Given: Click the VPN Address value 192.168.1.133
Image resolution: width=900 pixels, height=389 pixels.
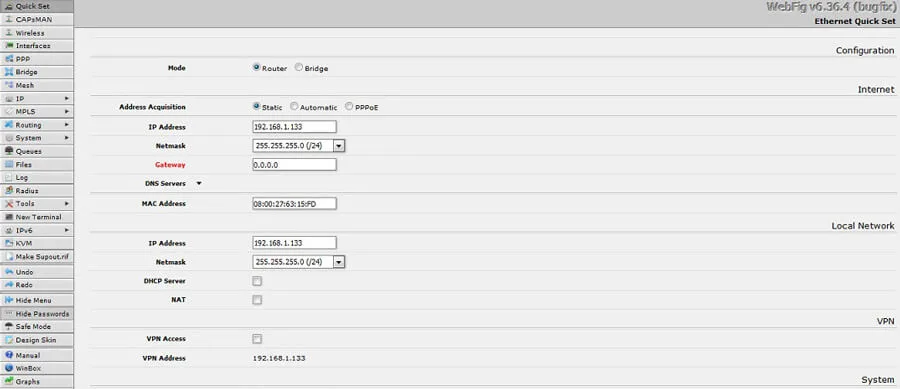Looking at the screenshot, I should [279, 358].
